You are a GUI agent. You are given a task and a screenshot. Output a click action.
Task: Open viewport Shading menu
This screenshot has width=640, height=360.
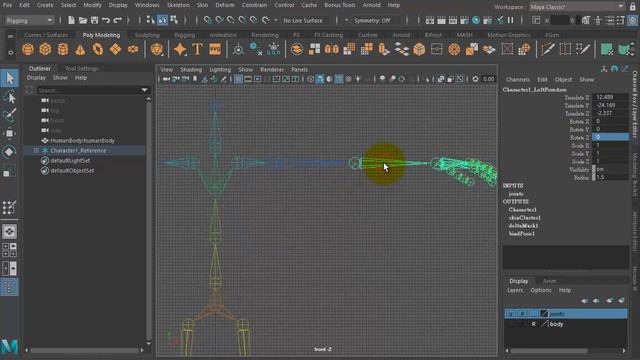(x=191, y=69)
